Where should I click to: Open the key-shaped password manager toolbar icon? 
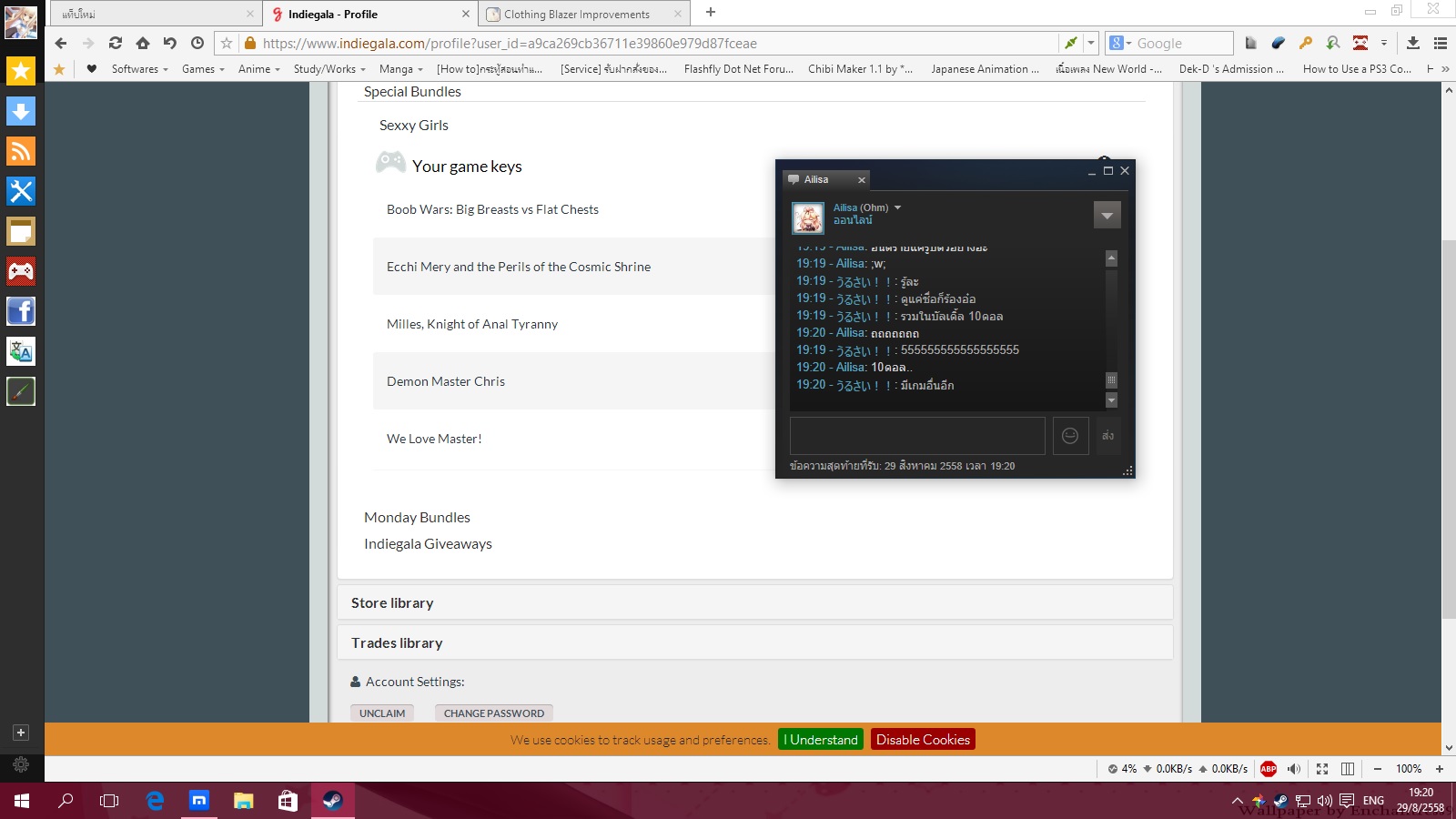[x=1305, y=43]
